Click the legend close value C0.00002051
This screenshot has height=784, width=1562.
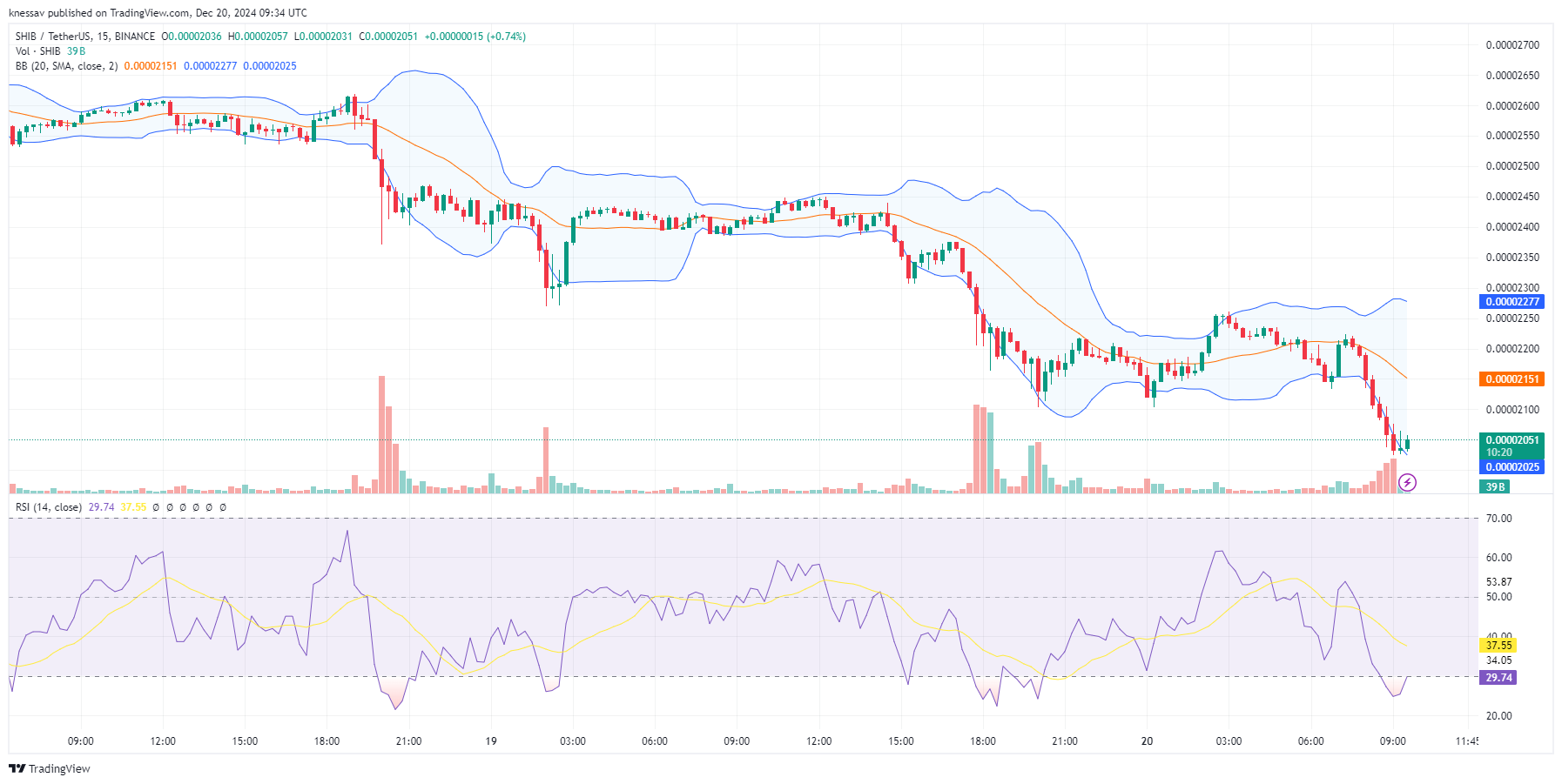pos(388,37)
